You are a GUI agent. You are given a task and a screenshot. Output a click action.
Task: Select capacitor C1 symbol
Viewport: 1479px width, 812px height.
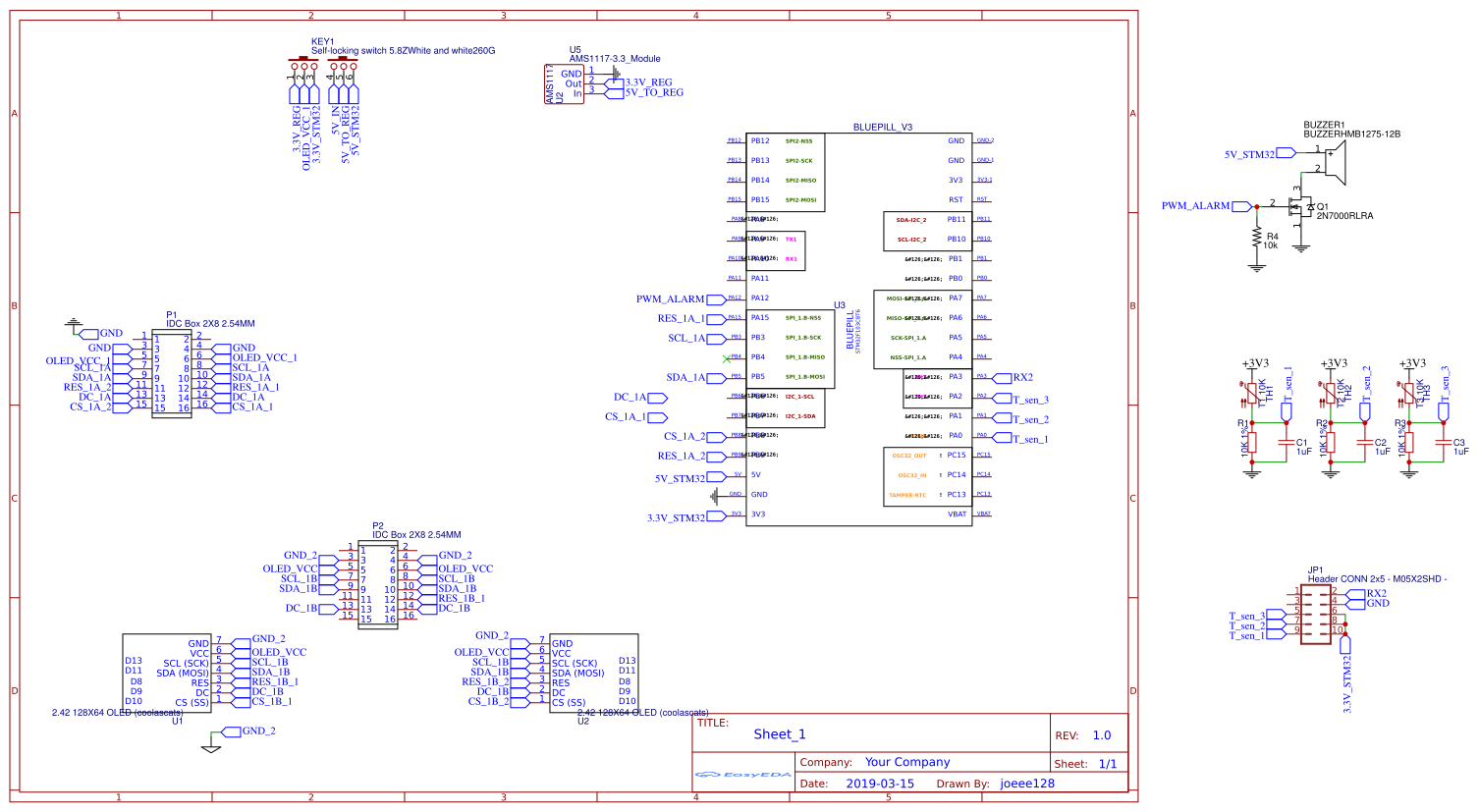(x=1287, y=443)
